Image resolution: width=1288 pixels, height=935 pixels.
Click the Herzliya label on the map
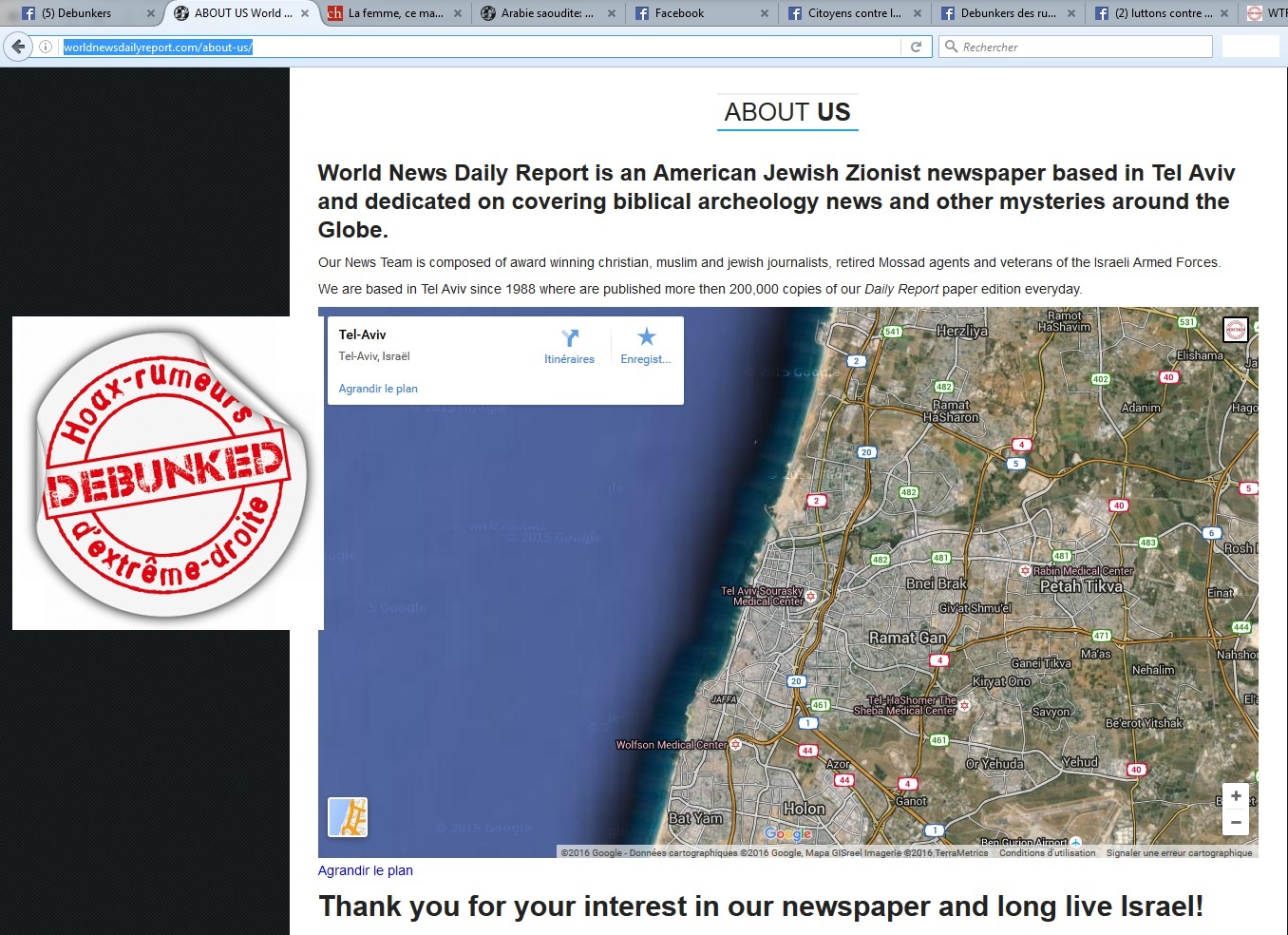(x=961, y=332)
